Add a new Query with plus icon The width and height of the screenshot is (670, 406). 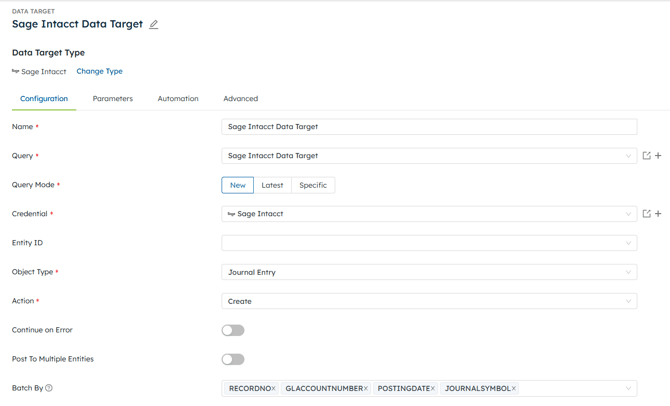[x=658, y=156]
